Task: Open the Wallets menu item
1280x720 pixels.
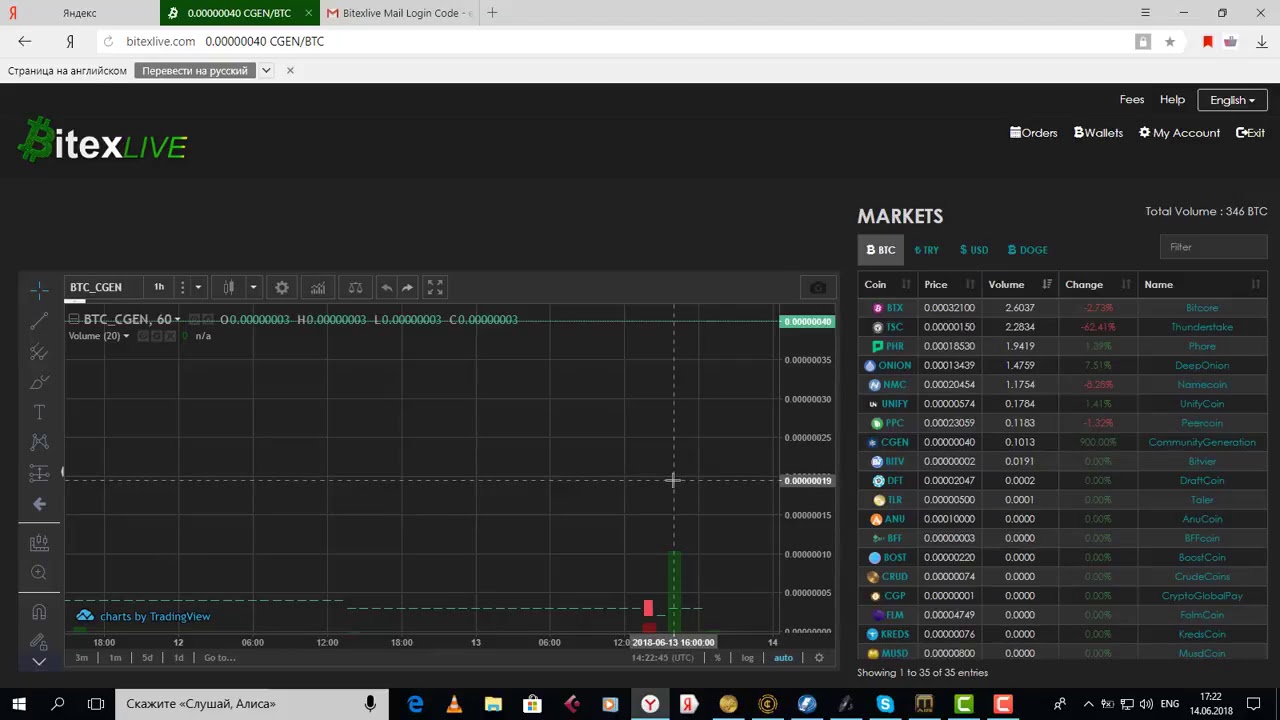Action: click(x=1098, y=133)
